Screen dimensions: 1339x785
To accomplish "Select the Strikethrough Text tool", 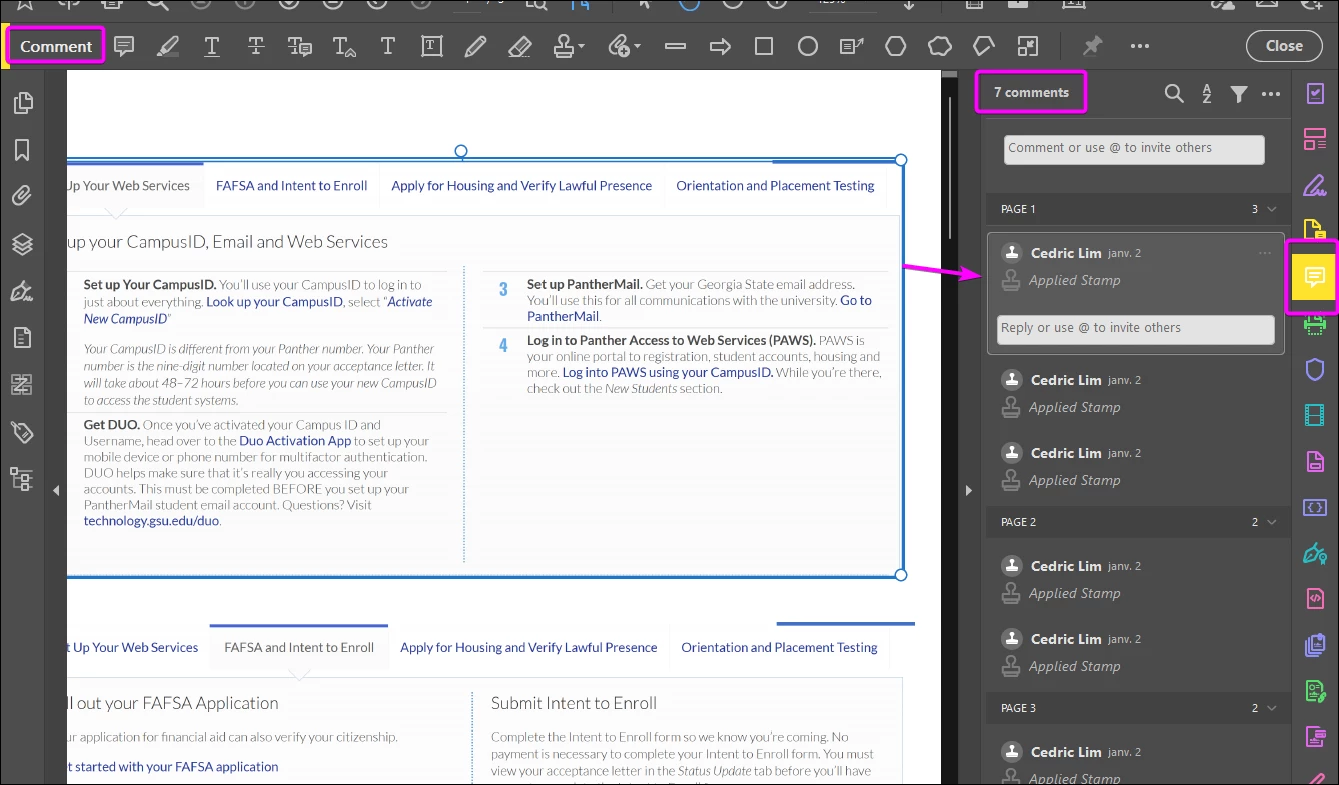I will (256, 46).
